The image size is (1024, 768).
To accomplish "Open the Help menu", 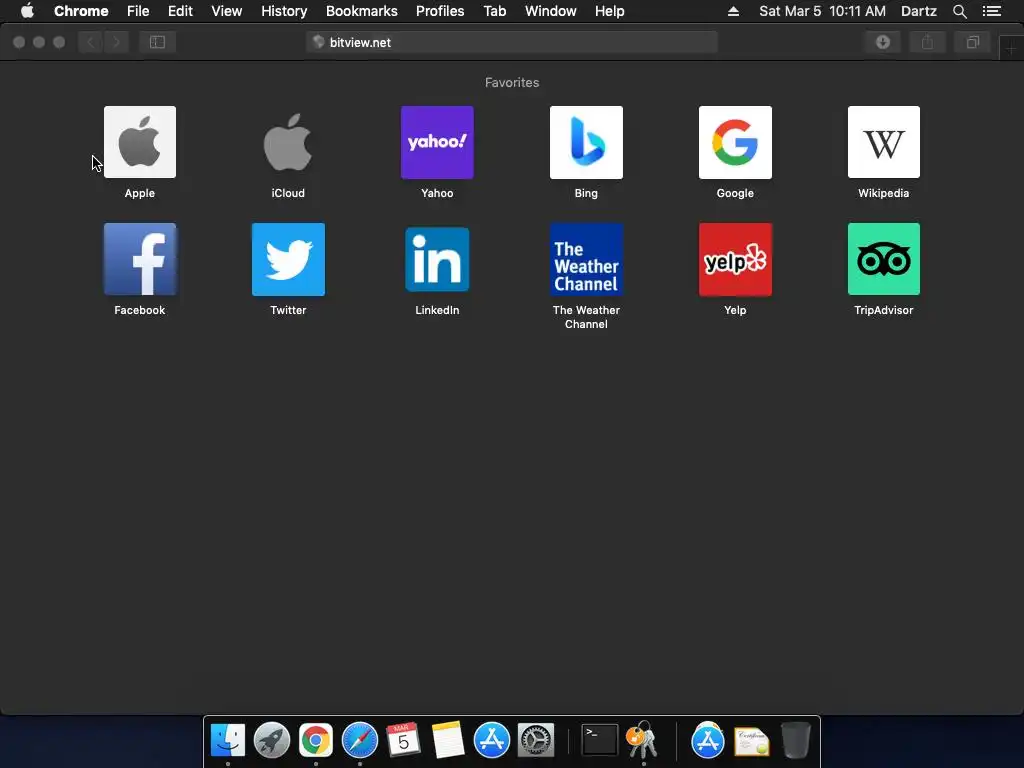I will pyautogui.click(x=609, y=11).
